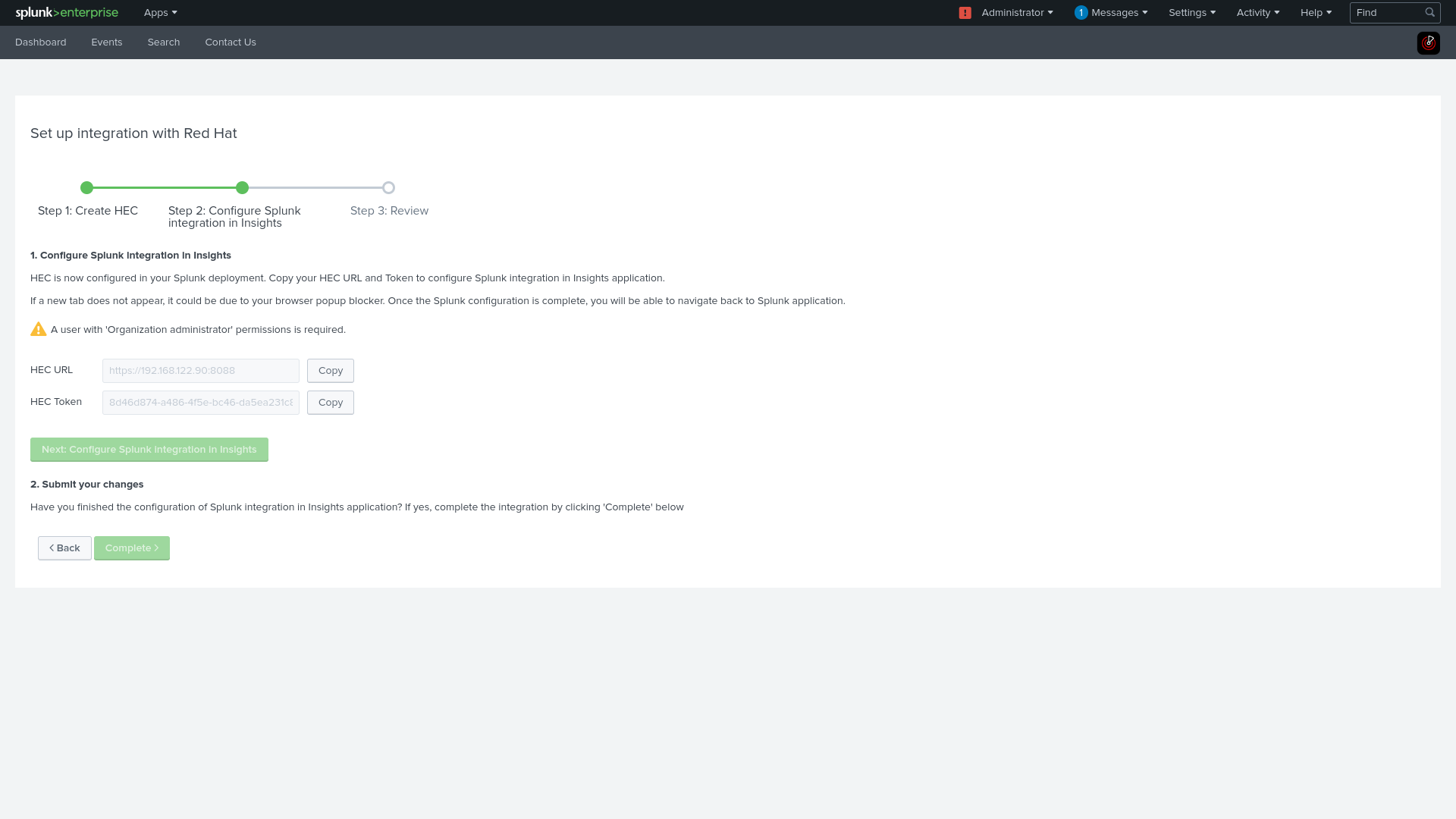The image size is (1456, 819).
Task: Click the HEC Token field
Action: tap(201, 403)
